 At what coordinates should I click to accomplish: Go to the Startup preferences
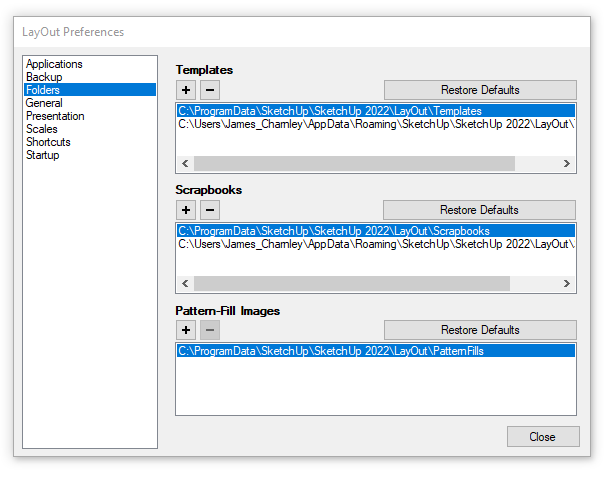tap(43, 155)
